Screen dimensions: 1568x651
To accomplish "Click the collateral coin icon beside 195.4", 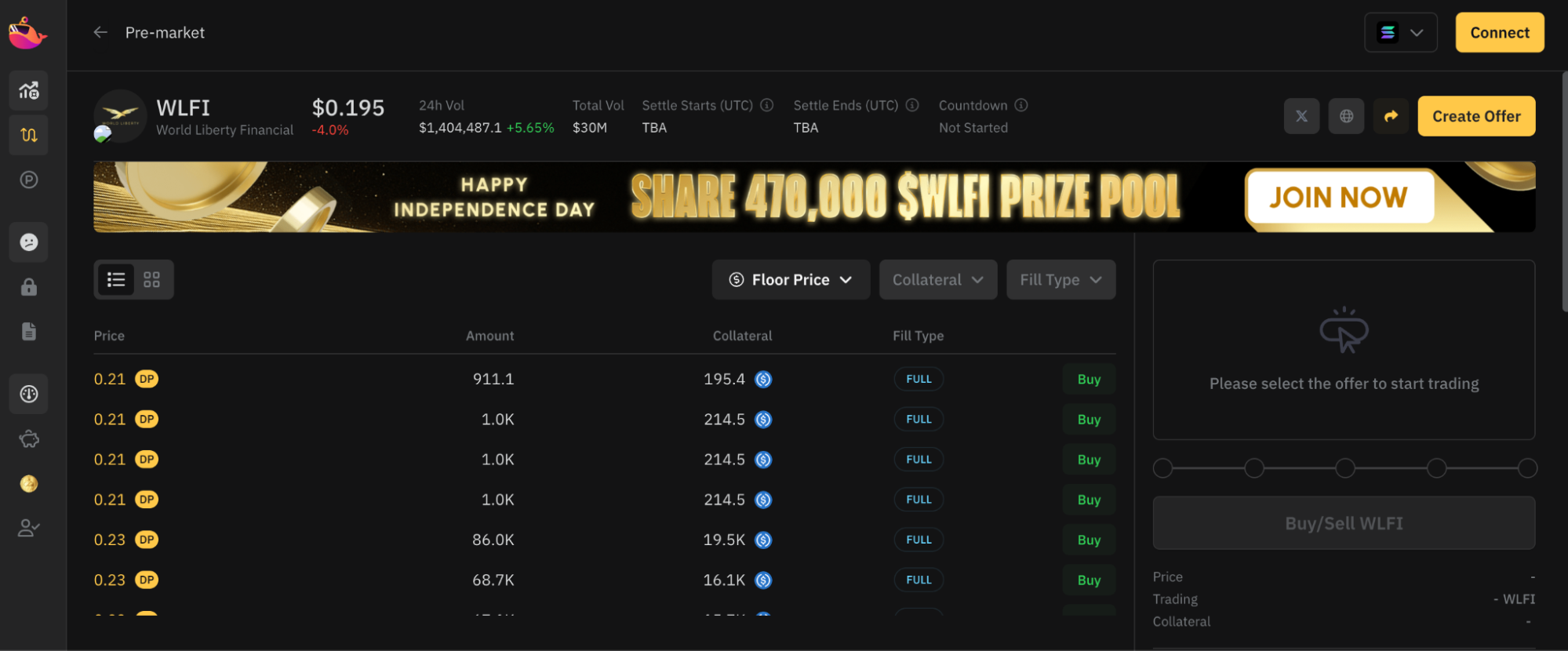I will coord(763,380).
